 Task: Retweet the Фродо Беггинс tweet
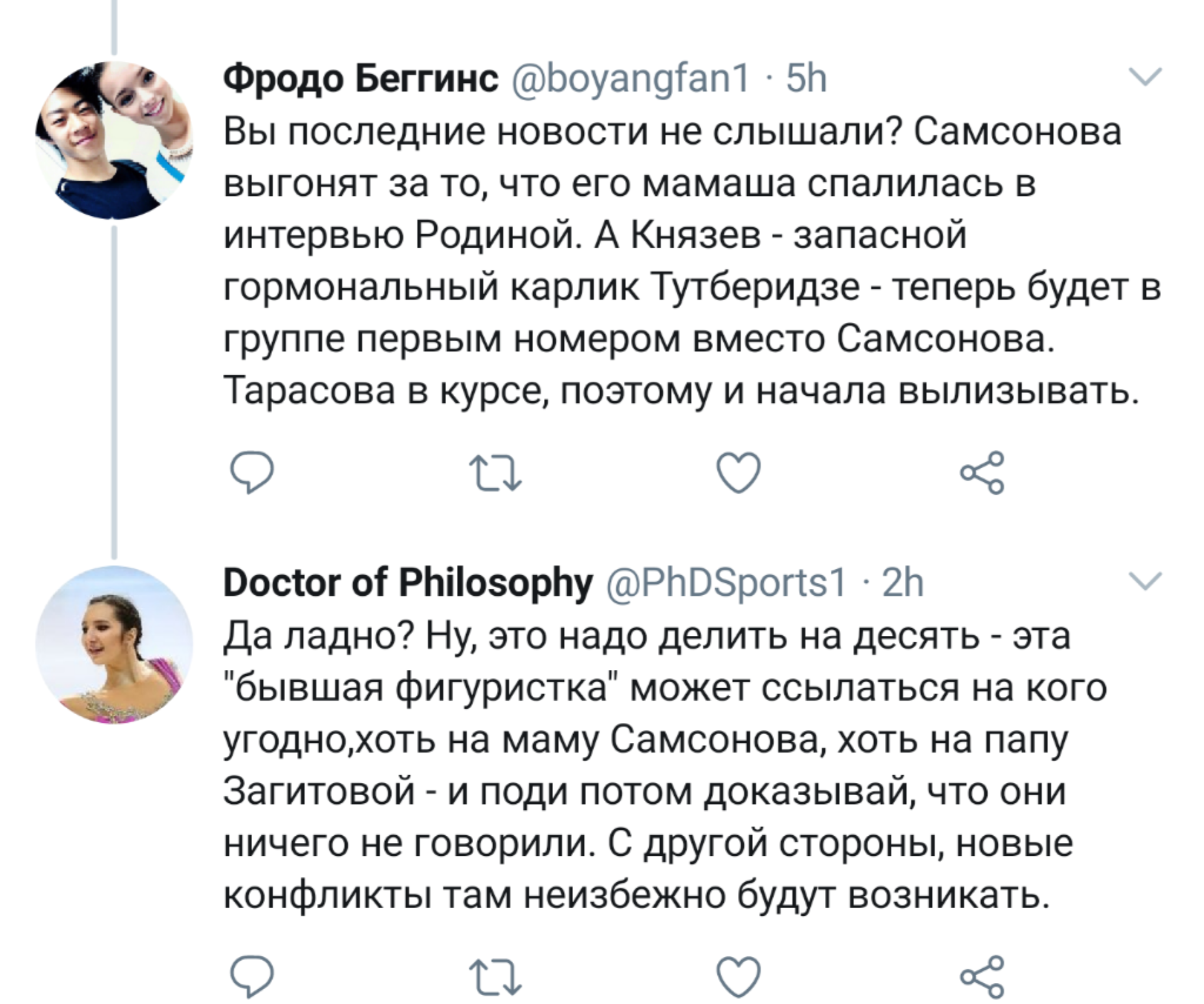[x=494, y=473]
